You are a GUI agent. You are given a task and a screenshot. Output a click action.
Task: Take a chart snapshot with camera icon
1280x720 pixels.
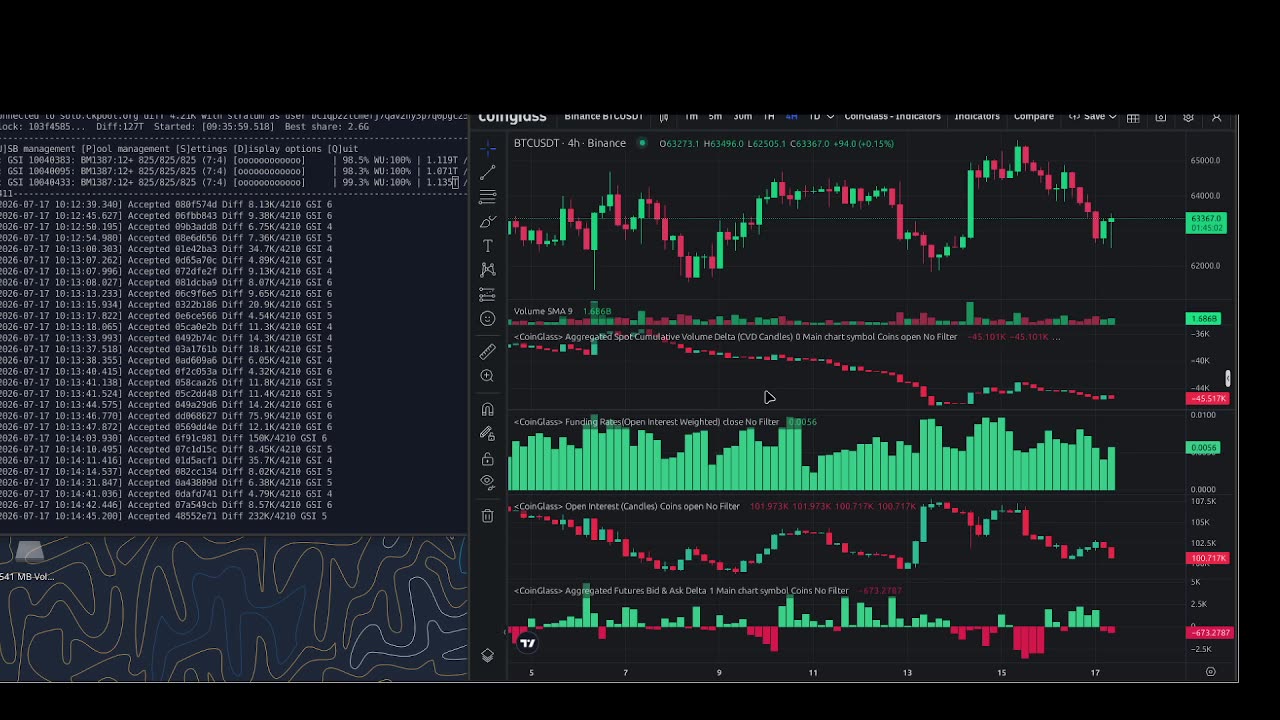pos(1161,118)
